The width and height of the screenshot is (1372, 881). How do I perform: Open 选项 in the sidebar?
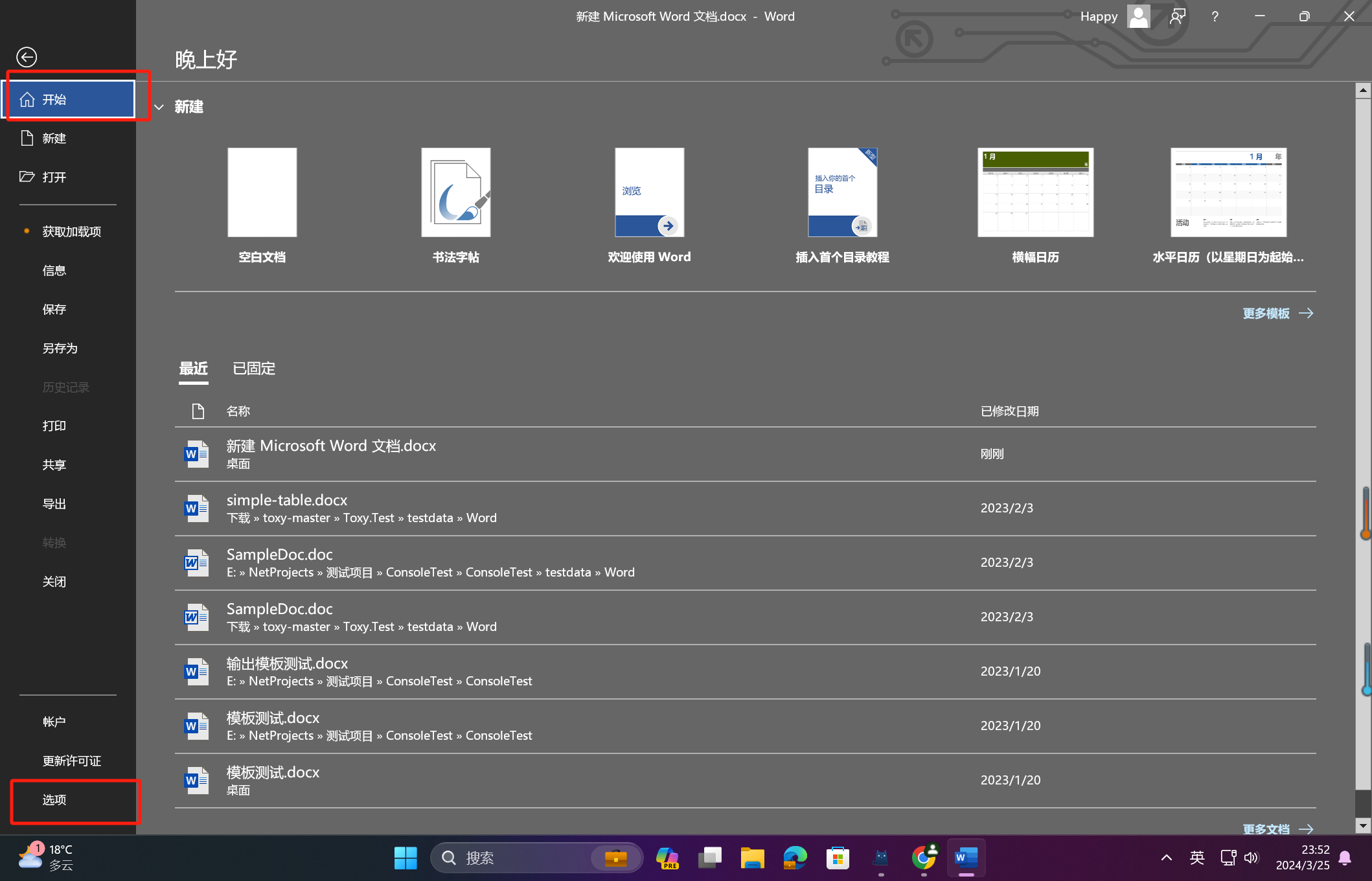(54, 800)
